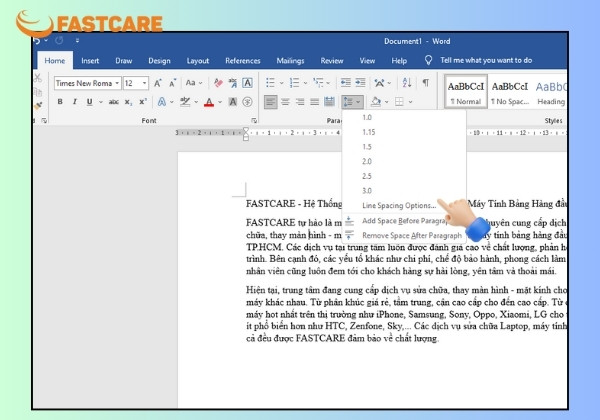Image resolution: width=600 pixels, height=420 pixels.
Task: Apply Borders to paragraph
Action: [x=399, y=102]
